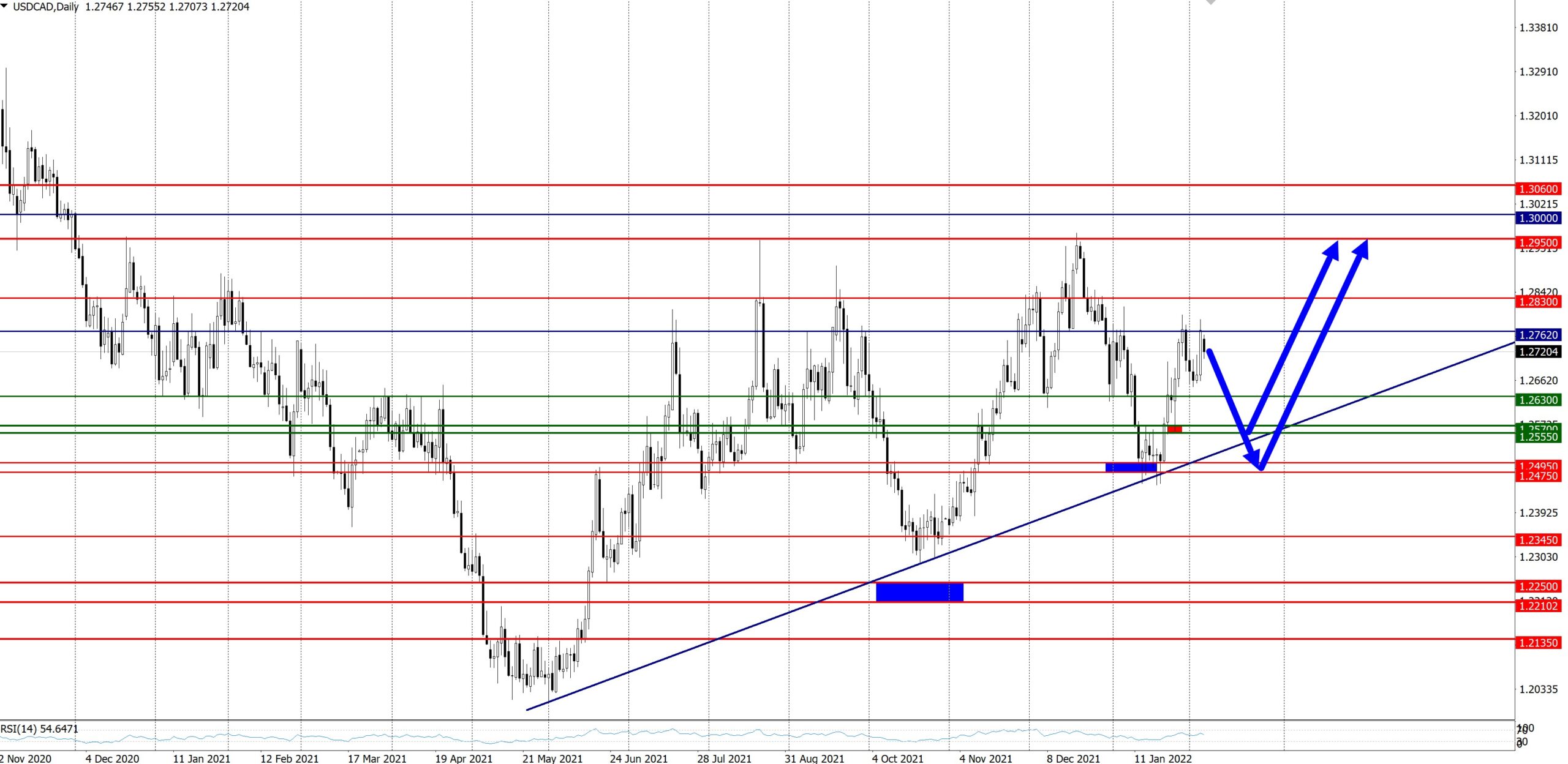
Task: Select the 1.26300 green support label
Action: 1539,400
